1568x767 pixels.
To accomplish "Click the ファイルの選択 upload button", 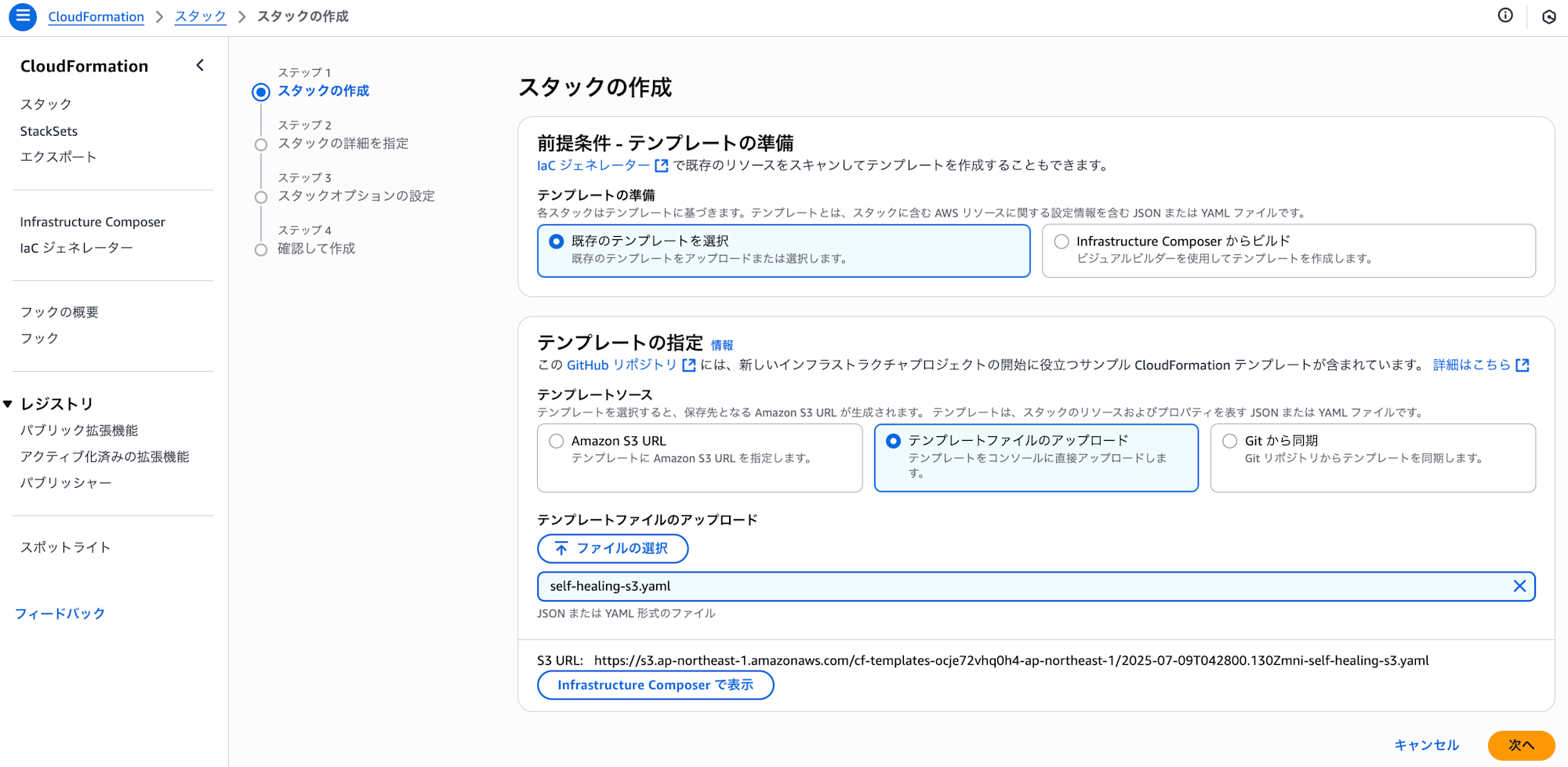I will point(613,548).
